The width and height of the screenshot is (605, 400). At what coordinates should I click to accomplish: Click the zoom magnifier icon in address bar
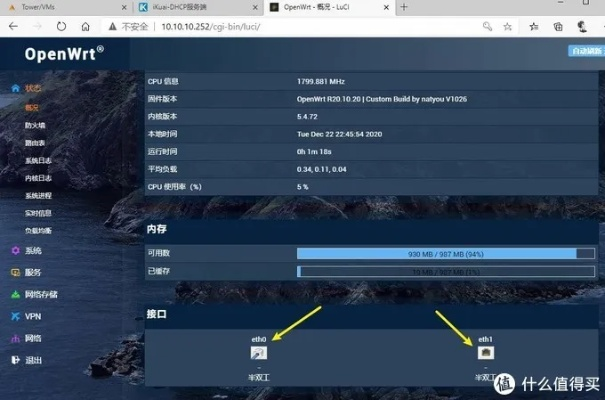487,26
